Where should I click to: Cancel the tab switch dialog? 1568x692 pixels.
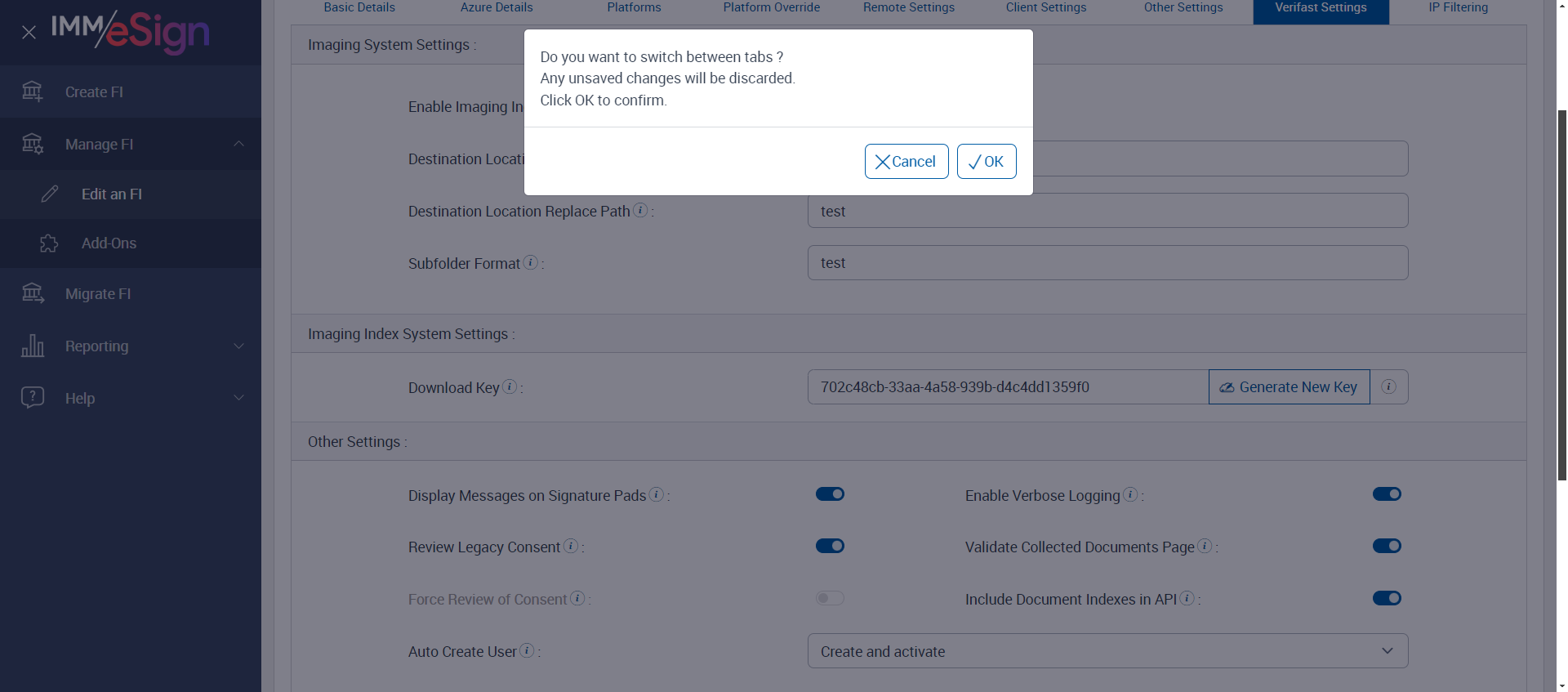[x=906, y=162]
